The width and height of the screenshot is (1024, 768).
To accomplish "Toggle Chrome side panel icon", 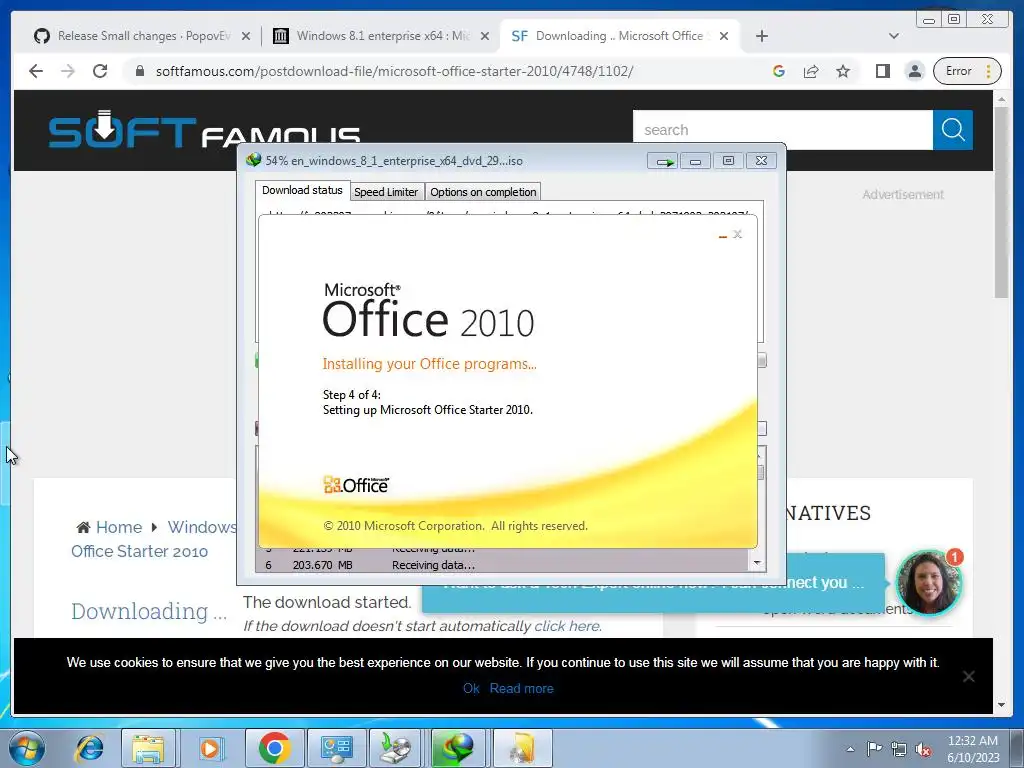I will coord(883,71).
